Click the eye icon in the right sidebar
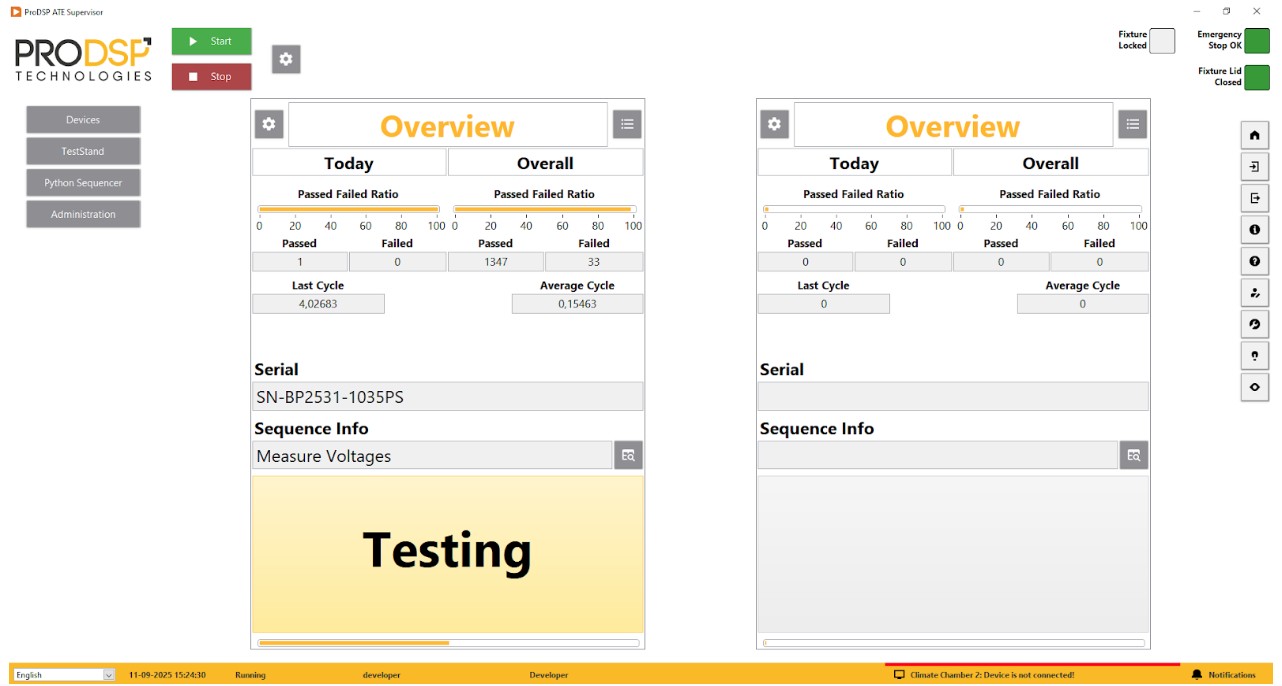The width and height of the screenshot is (1282, 686). pyautogui.click(x=1254, y=387)
